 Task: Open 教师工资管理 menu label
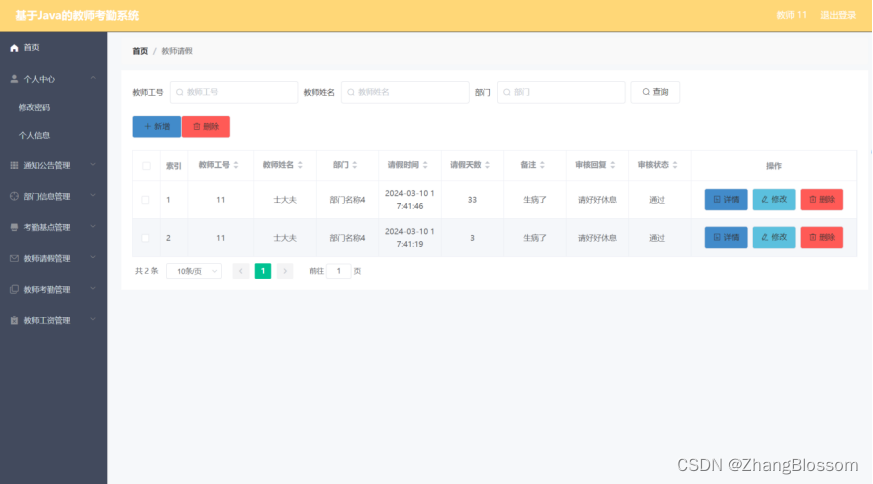pos(47,320)
